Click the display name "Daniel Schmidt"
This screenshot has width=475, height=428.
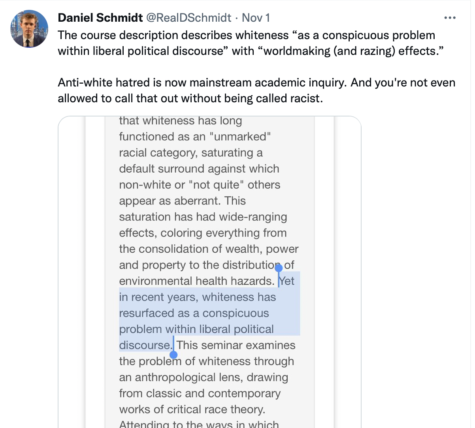point(100,18)
